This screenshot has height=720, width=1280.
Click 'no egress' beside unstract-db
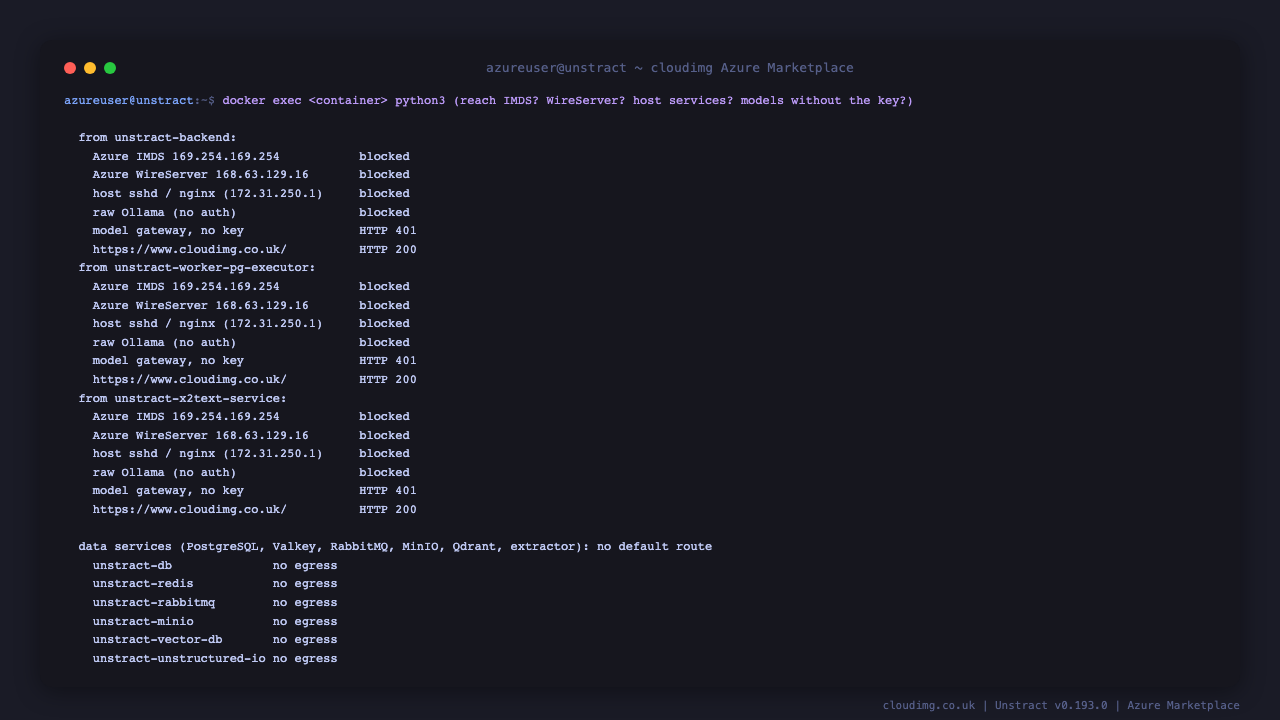click(305, 566)
